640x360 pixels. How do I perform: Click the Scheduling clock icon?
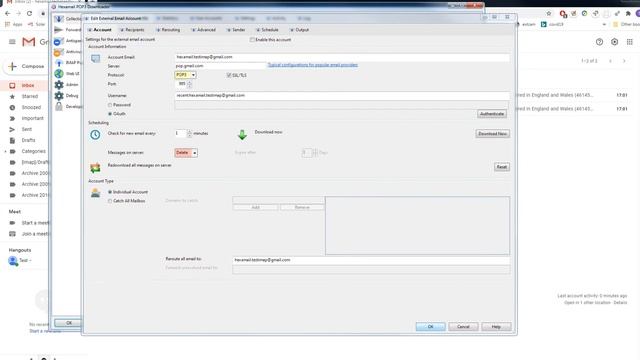pos(95,135)
